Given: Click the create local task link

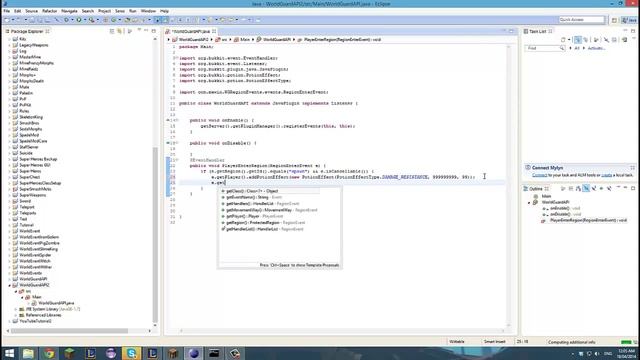Looking at the screenshot, I should tap(607, 175).
